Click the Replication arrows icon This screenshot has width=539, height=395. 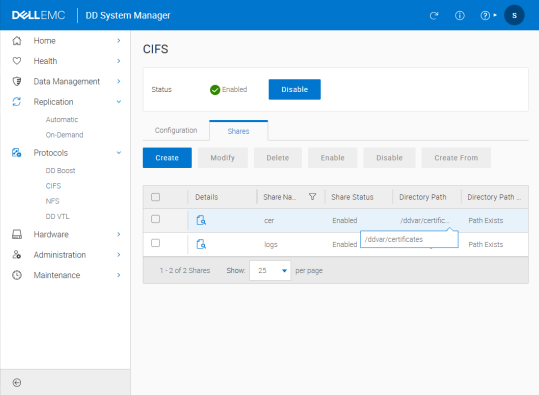[x=17, y=102]
